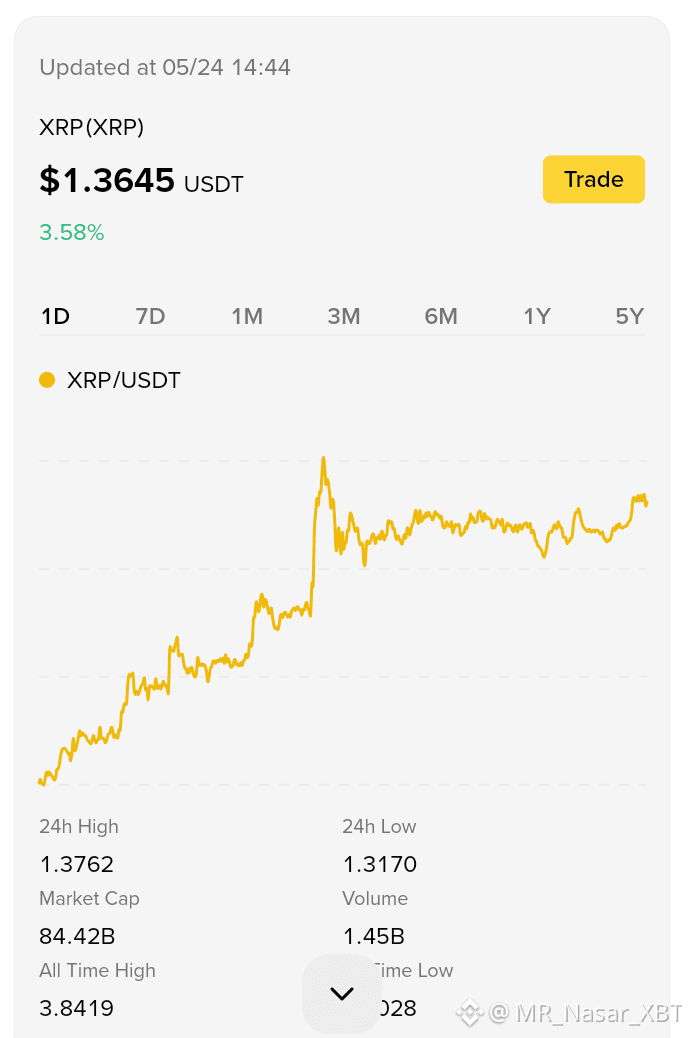The width and height of the screenshot is (690, 1038).
Task: Click the Market Cap value 84.42B
Action: click(x=77, y=936)
